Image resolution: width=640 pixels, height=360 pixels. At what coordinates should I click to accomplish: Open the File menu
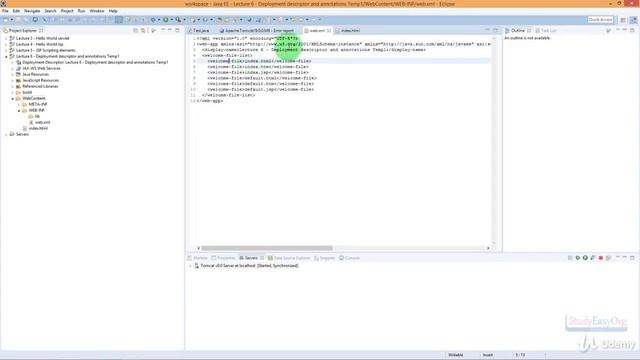click(5, 11)
